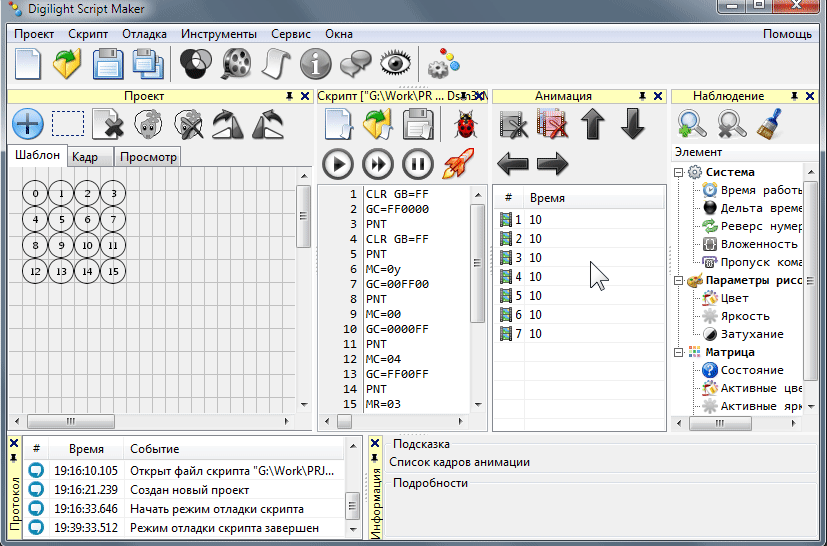Launch the rocket icon
827x546 pixels.
(458, 163)
